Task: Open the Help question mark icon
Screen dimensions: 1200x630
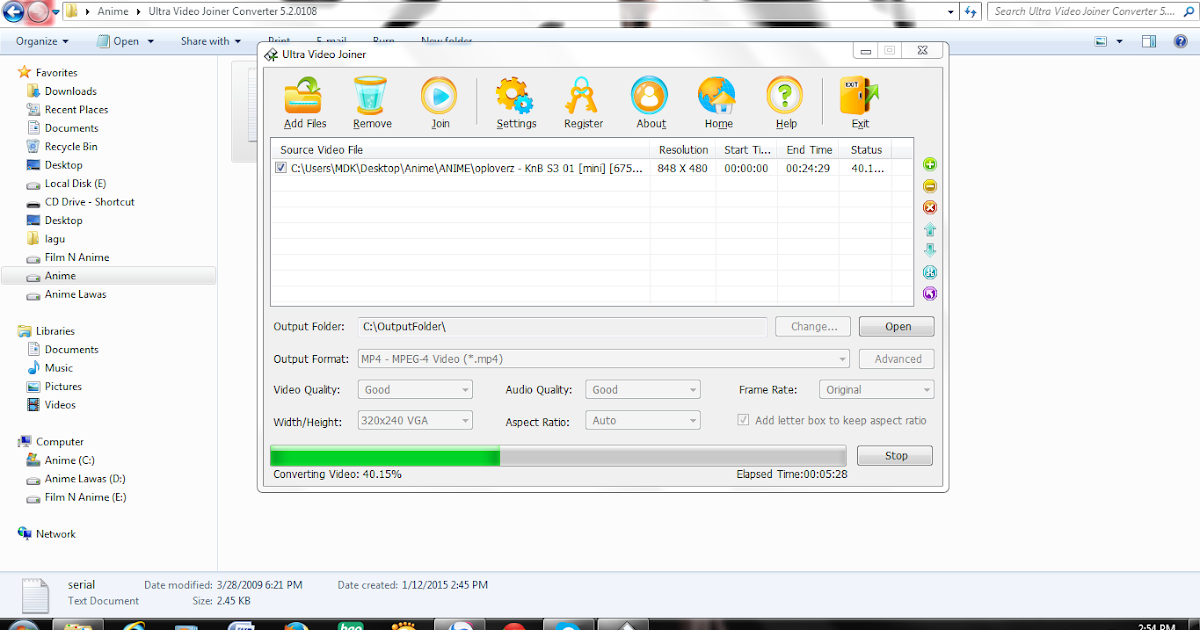Action: [785, 104]
